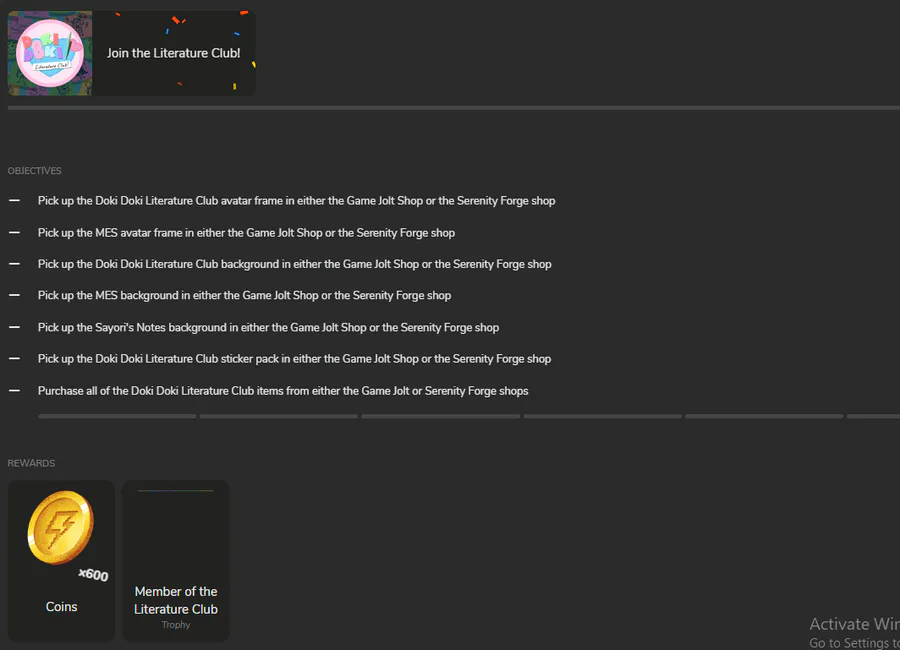Click fifth segment of purchase progress bar
This screenshot has width=900, height=650.
point(765,416)
